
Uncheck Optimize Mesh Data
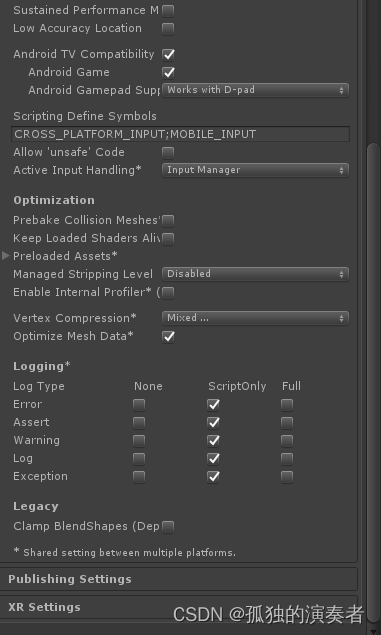[168, 337]
